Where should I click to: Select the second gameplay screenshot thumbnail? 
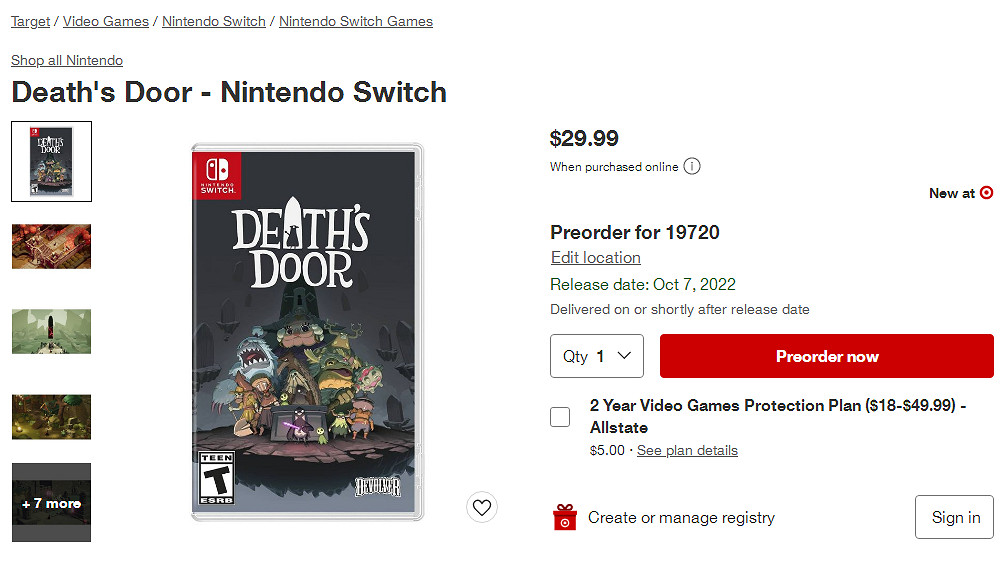tap(51, 247)
